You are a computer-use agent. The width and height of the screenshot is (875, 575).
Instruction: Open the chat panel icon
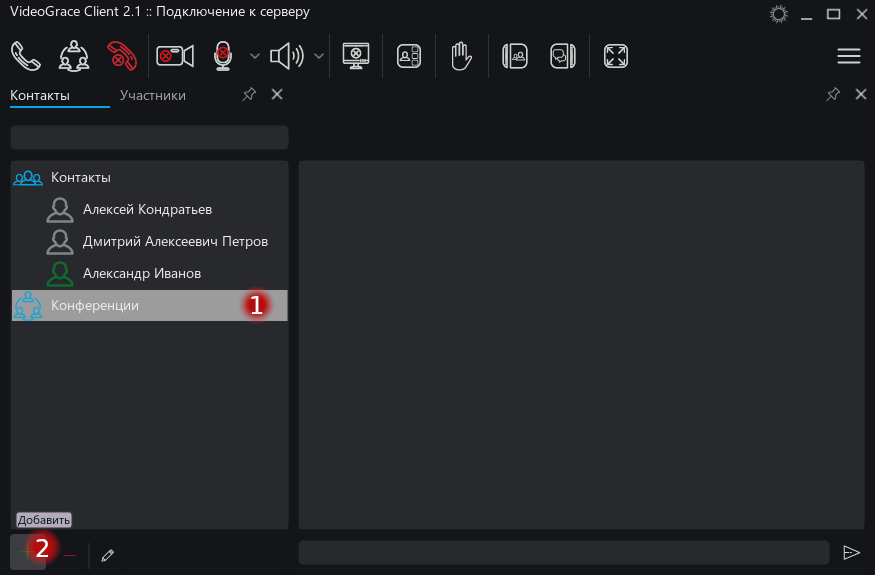pyautogui.click(x=563, y=56)
